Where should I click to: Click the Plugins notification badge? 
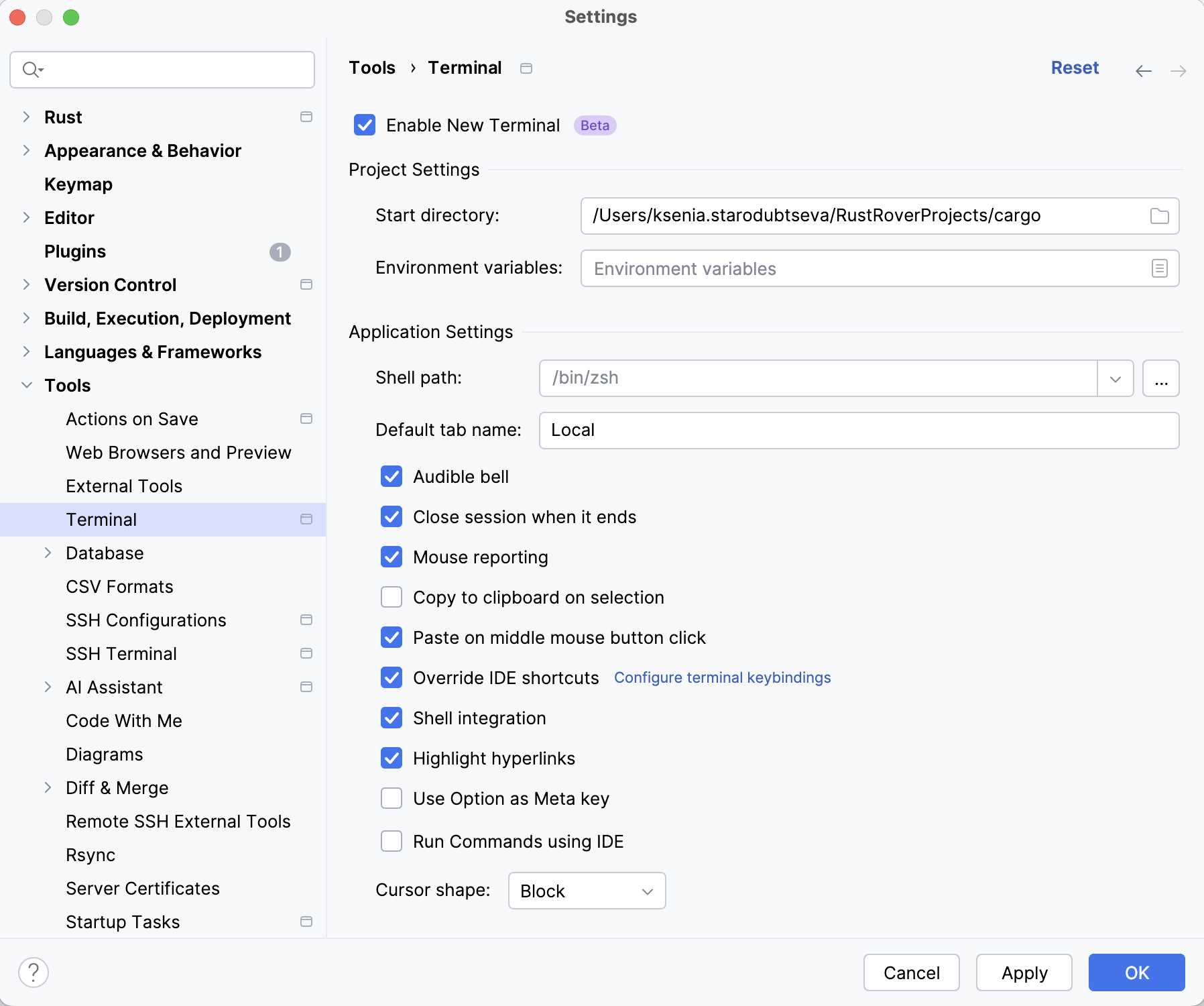281,252
